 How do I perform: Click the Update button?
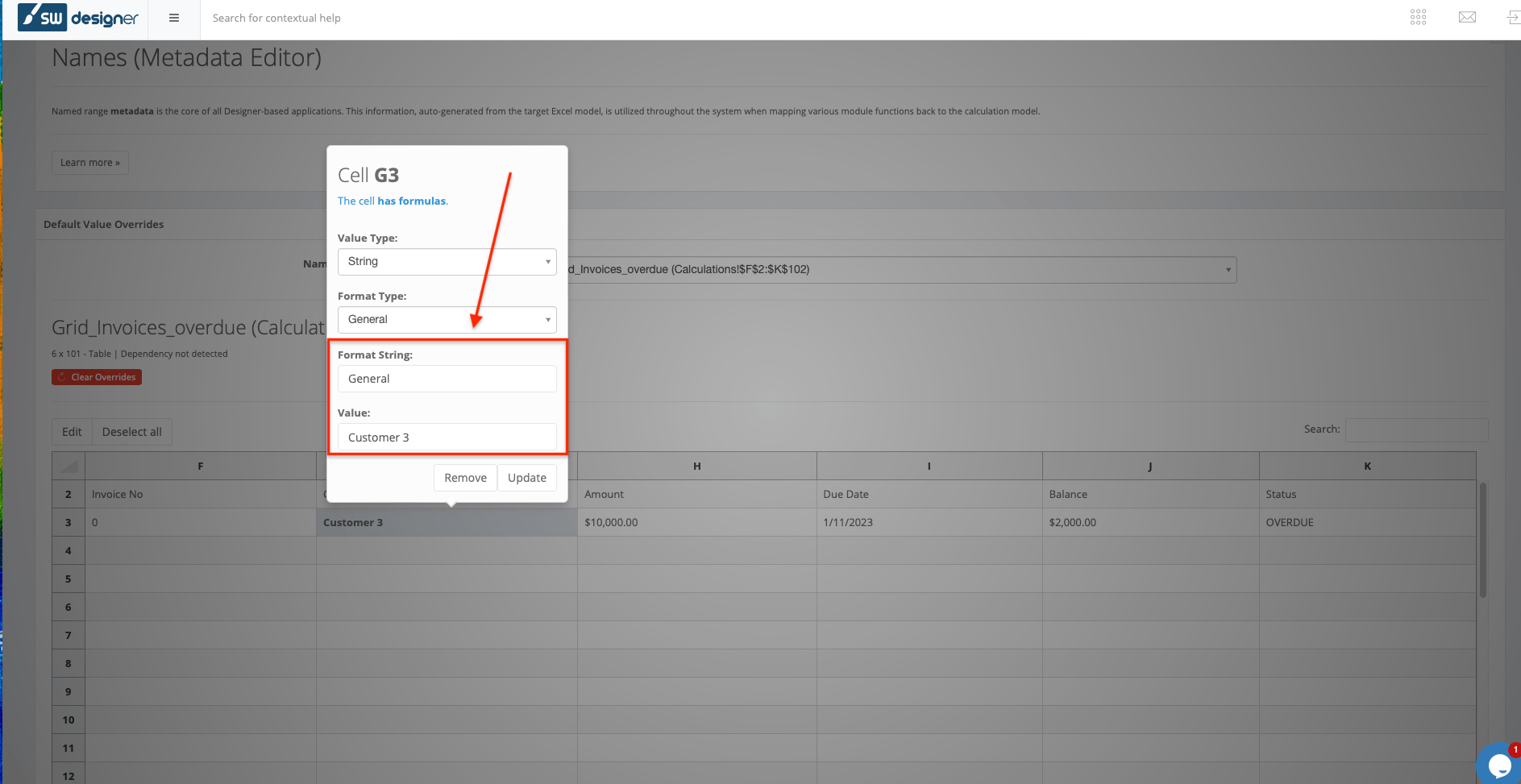[526, 478]
